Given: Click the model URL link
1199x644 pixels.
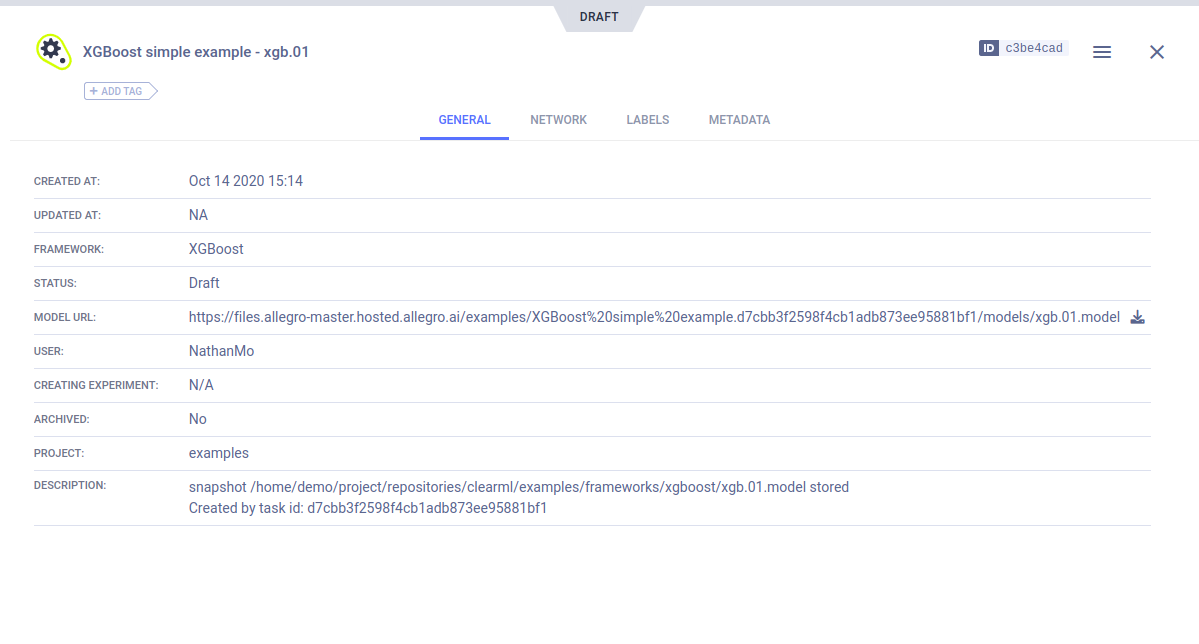Looking at the screenshot, I should [x=654, y=318].
